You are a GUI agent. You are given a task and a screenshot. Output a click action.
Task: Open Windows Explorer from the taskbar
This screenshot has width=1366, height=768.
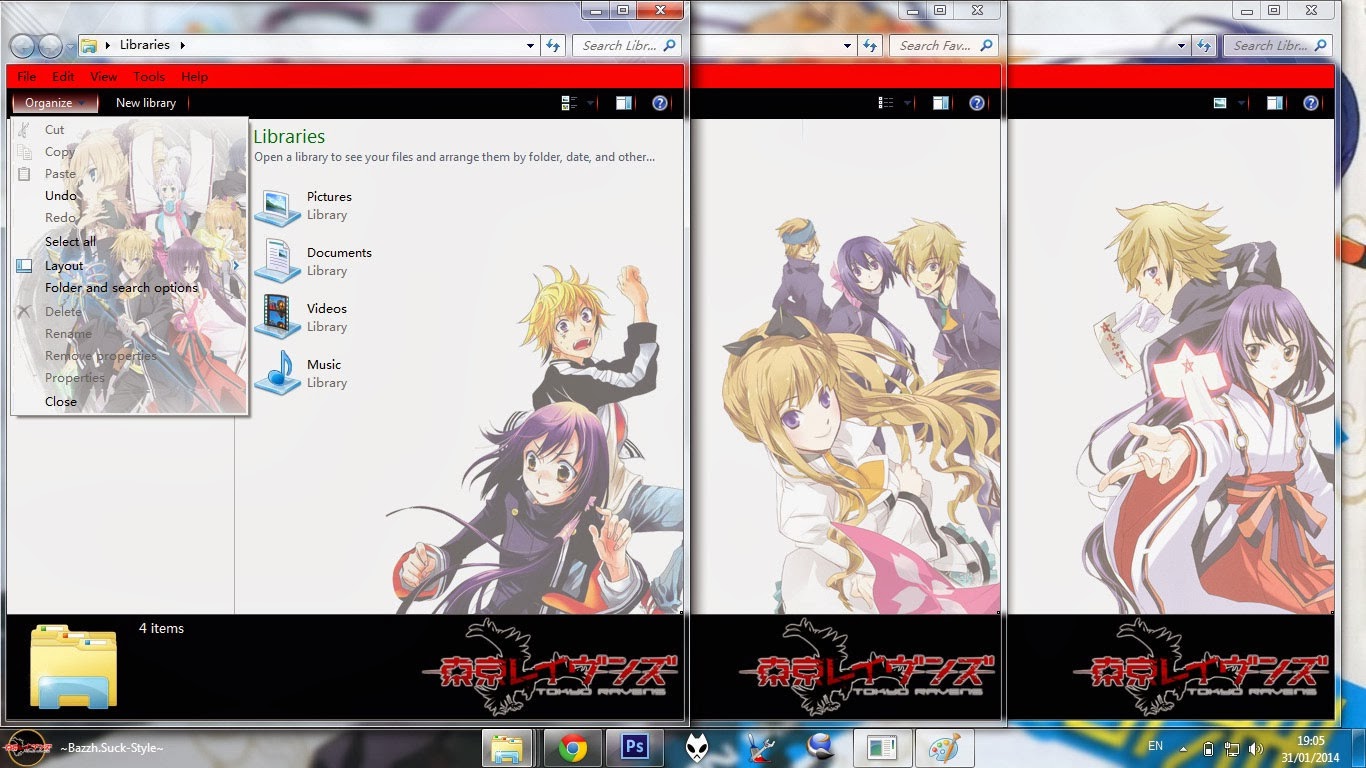[x=509, y=747]
